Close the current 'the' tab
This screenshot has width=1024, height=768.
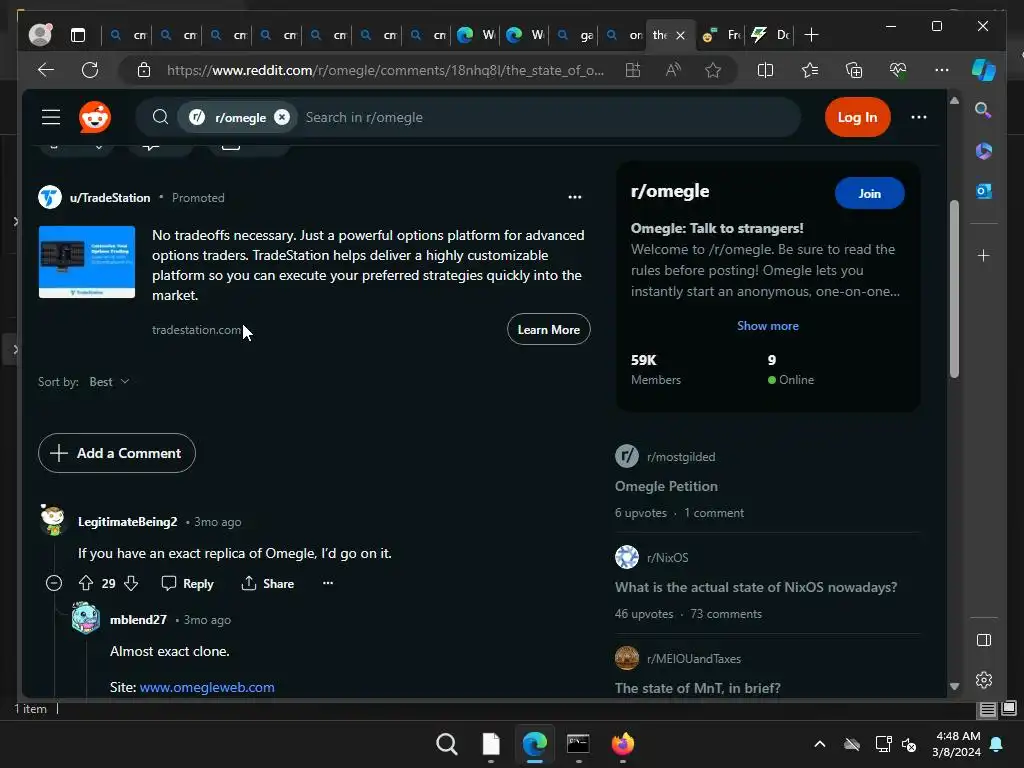(680, 35)
